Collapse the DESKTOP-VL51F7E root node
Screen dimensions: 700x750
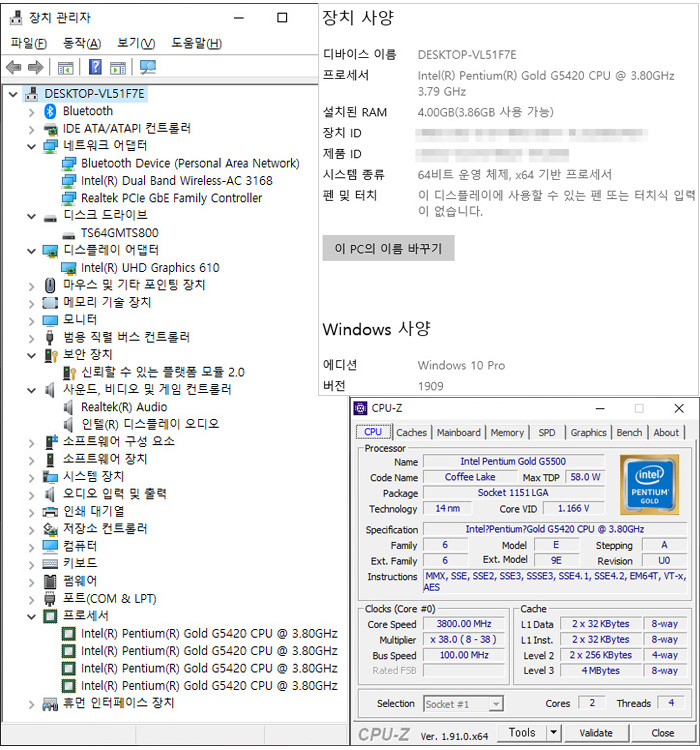click(x=13, y=94)
